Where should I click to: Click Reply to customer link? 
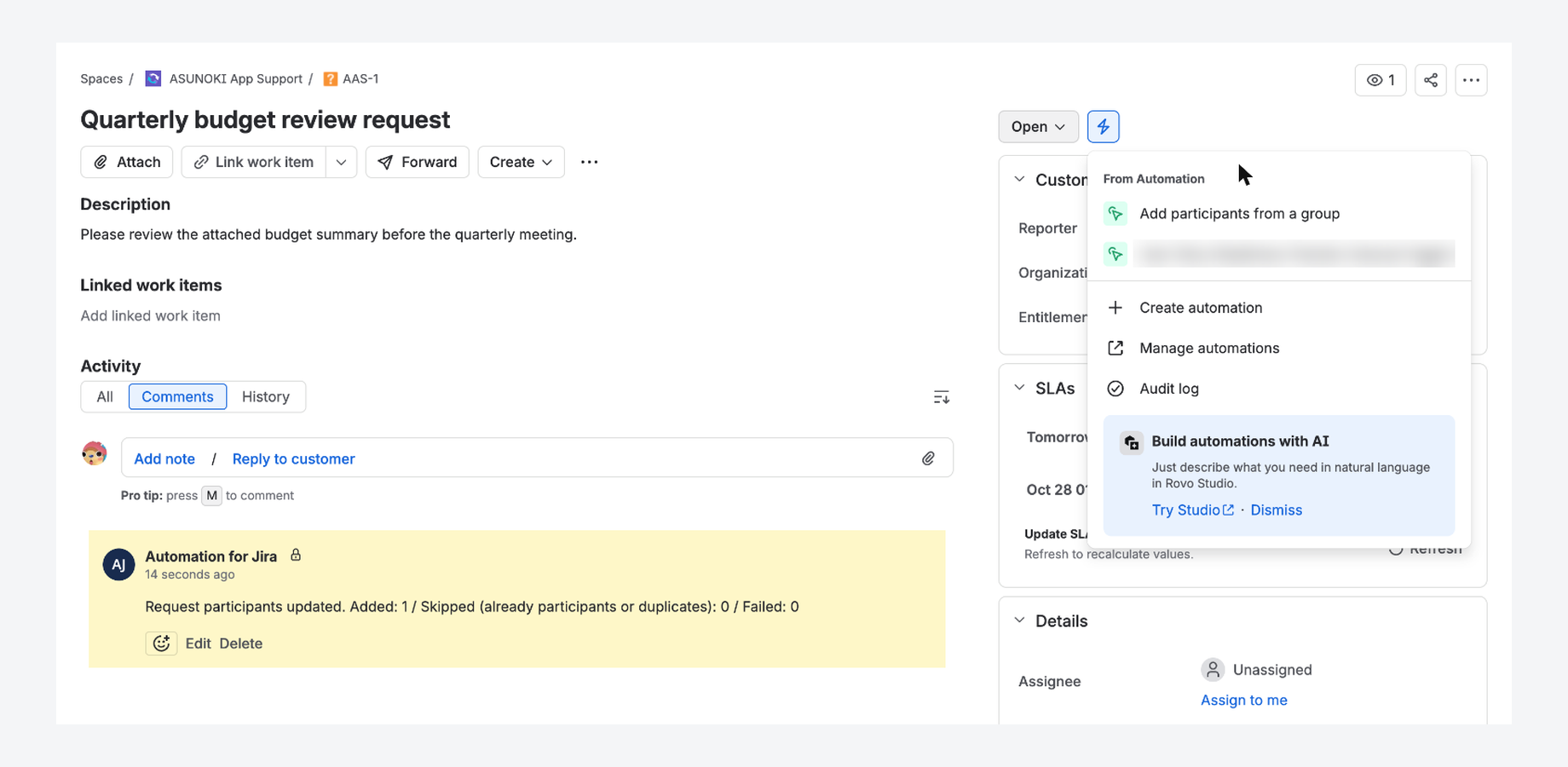pyautogui.click(x=293, y=458)
